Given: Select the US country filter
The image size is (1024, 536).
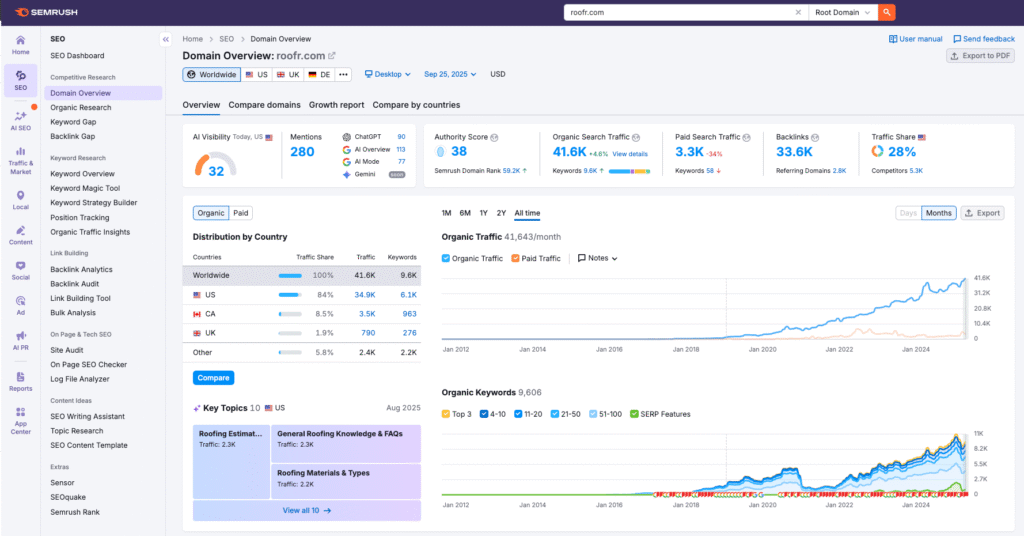Looking at the screenshot, I should [x=257, y=74].
